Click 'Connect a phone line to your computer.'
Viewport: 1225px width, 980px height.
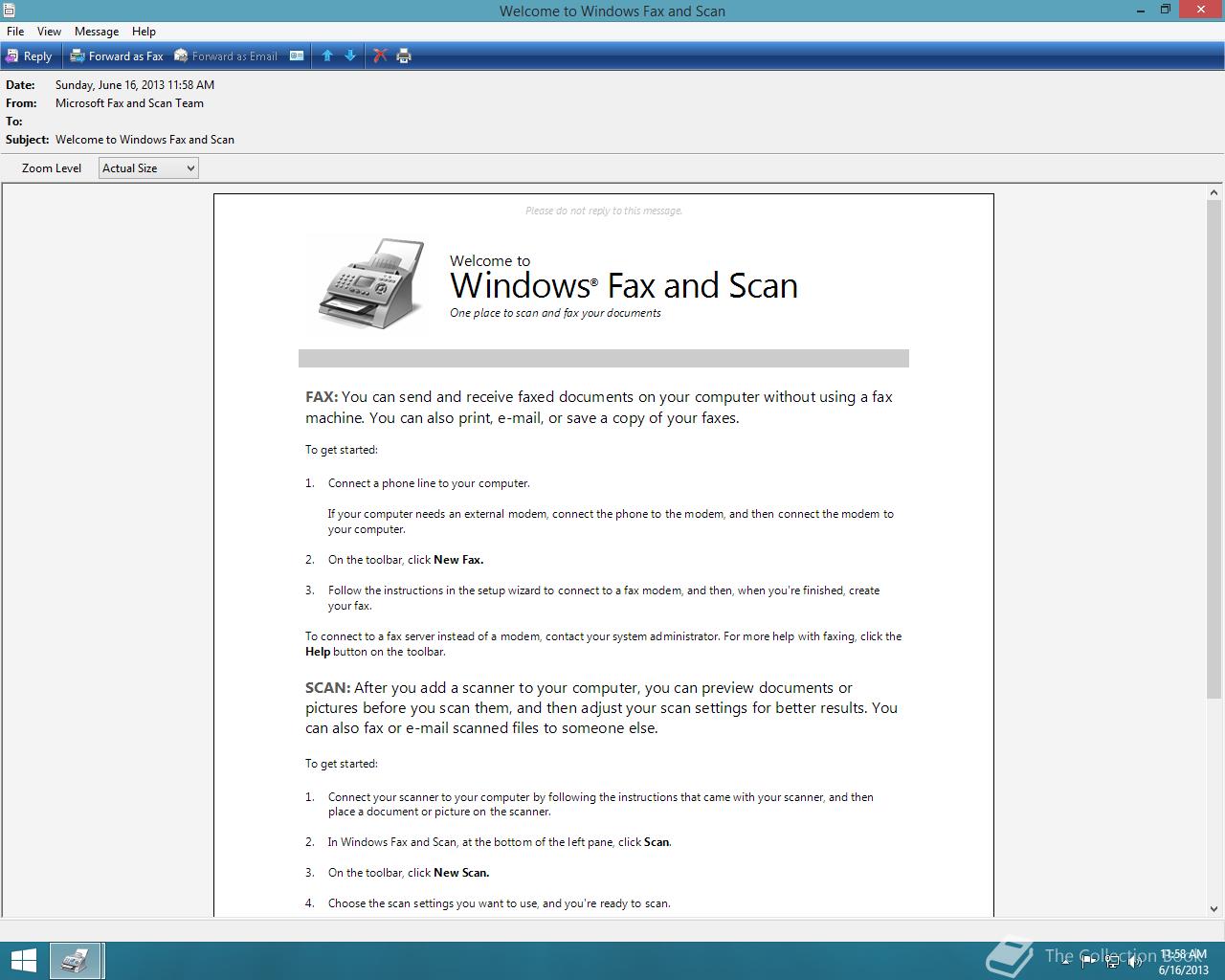[429, 483]
